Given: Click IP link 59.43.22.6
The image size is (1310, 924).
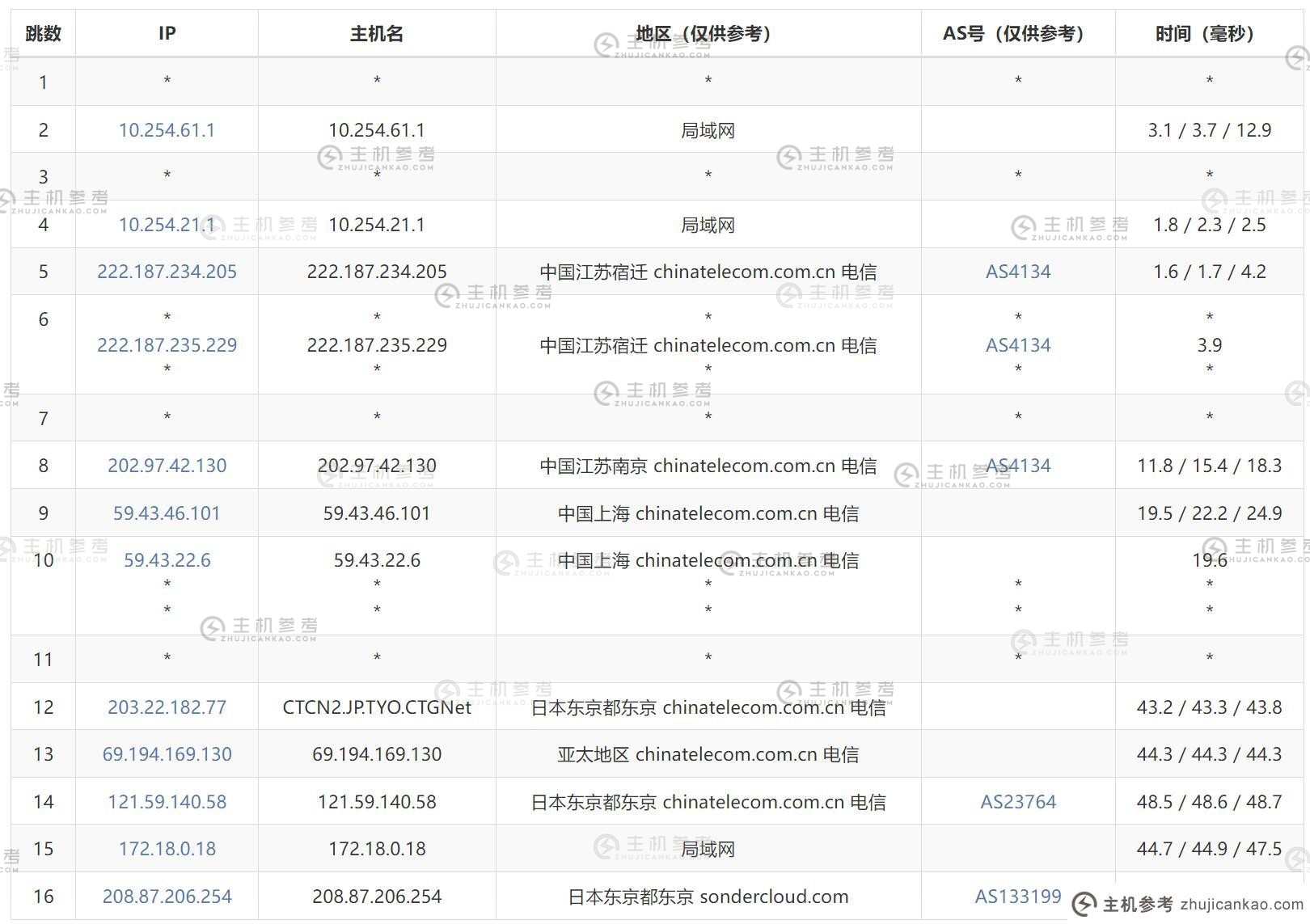Looking at the screenshot, I should (x=167, y=560).
